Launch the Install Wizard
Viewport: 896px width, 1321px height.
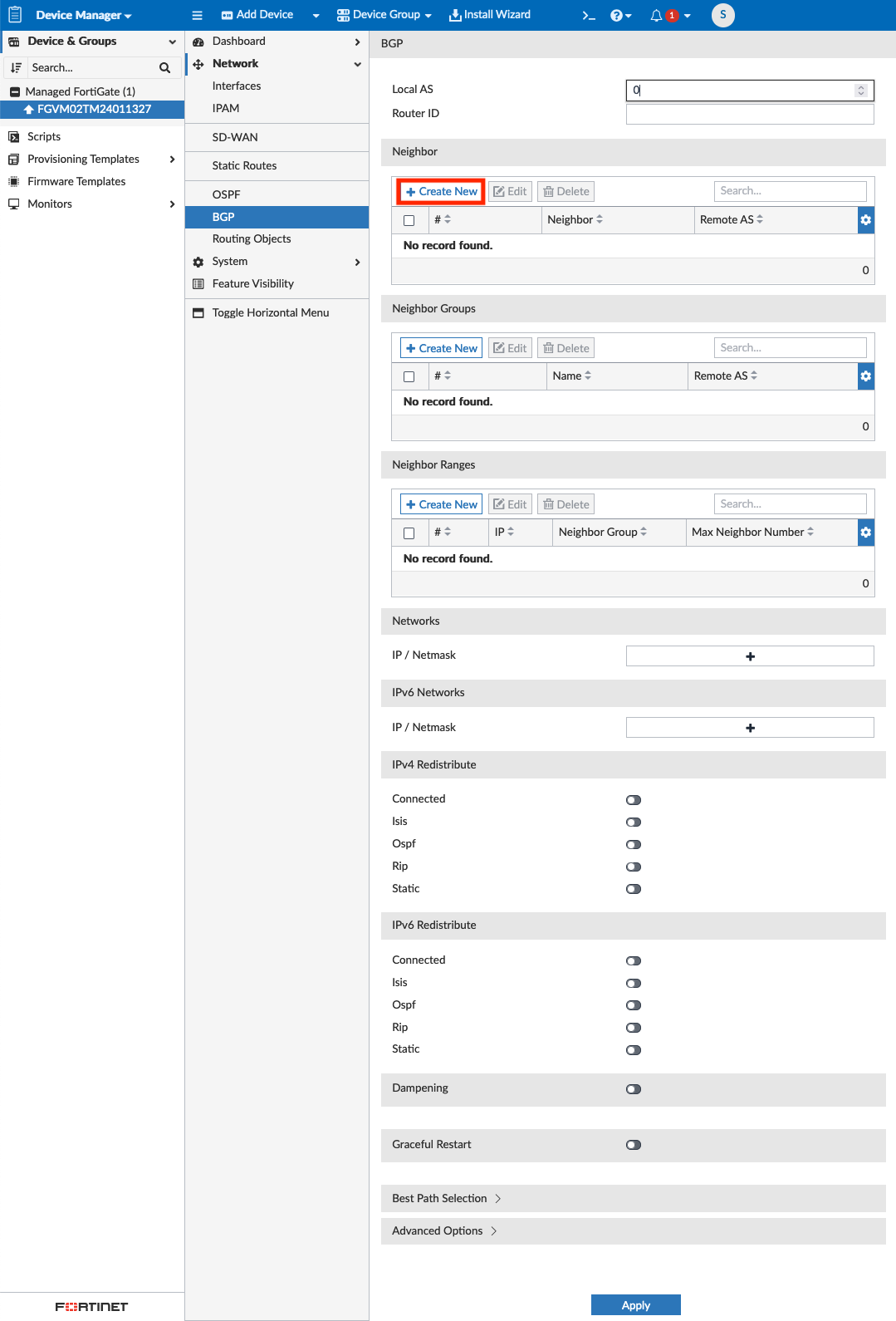point(490,15)
